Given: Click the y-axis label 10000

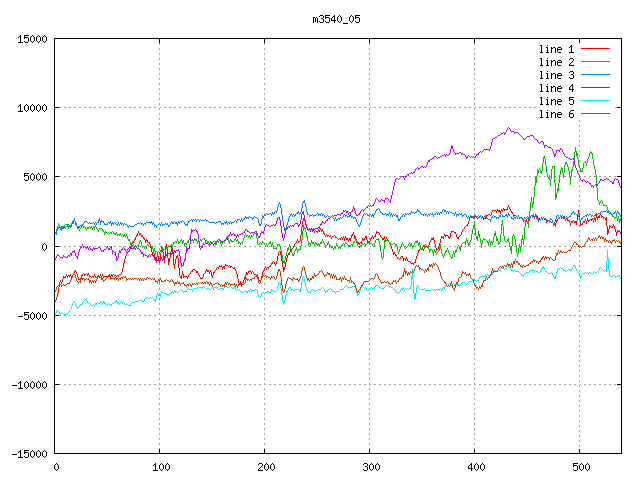Looking at the screenshot, I should tap(32, 108).
